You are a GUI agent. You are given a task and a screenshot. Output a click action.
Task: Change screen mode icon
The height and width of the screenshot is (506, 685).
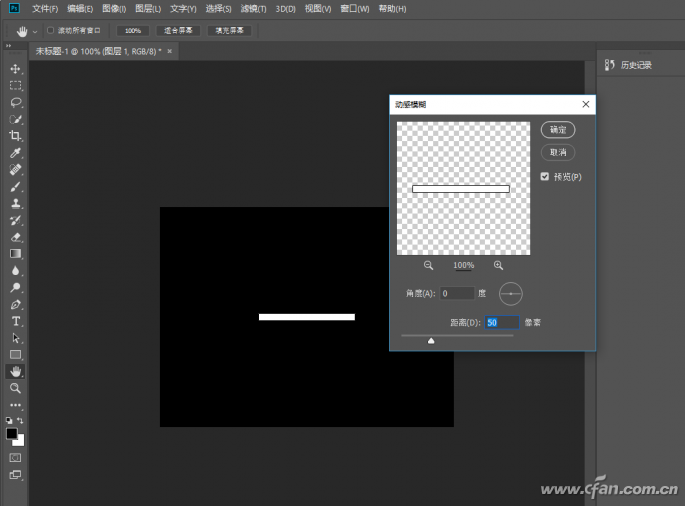coord(15,475)
